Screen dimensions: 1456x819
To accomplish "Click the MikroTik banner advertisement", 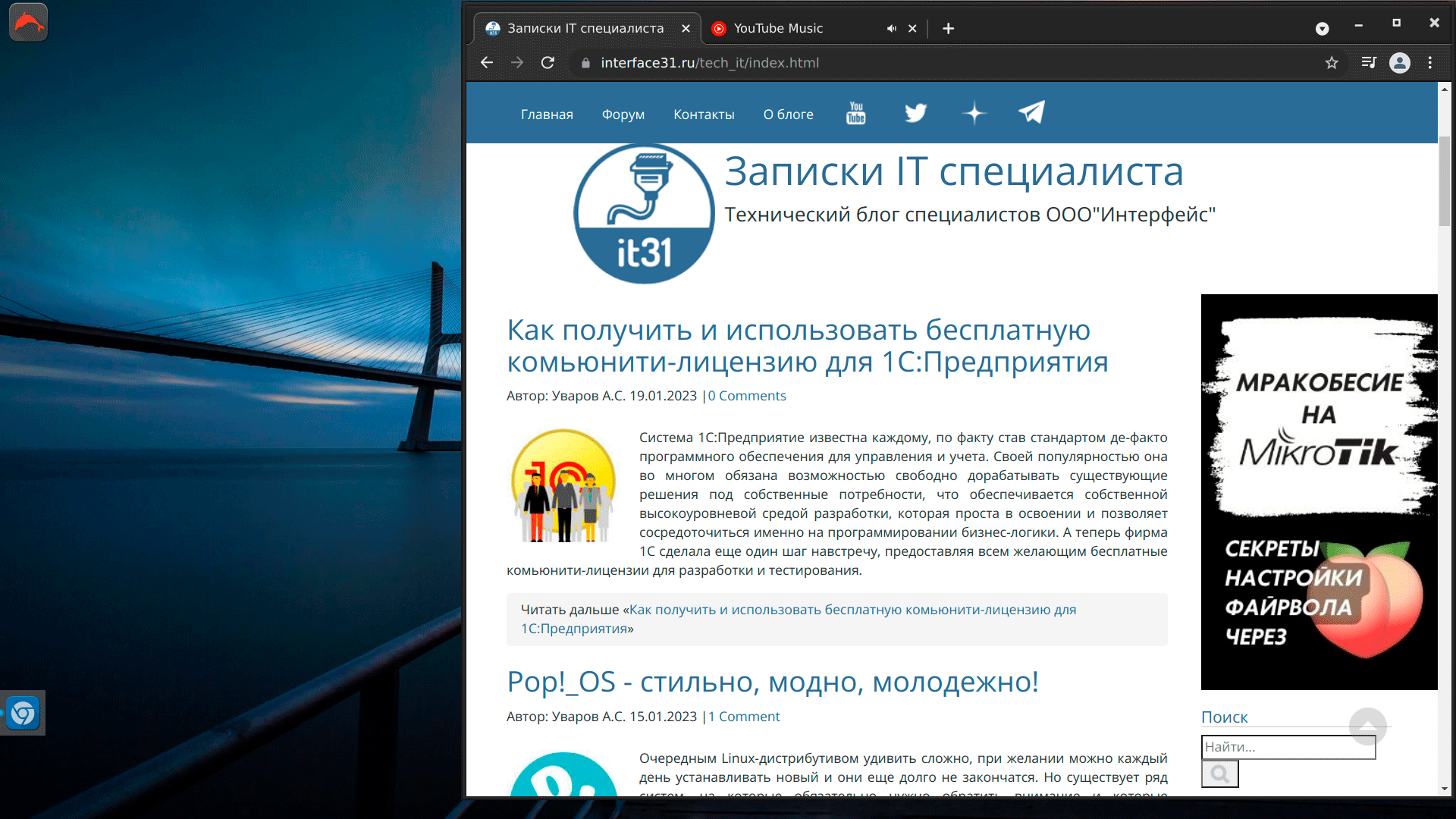I will tap(1319, 491).
